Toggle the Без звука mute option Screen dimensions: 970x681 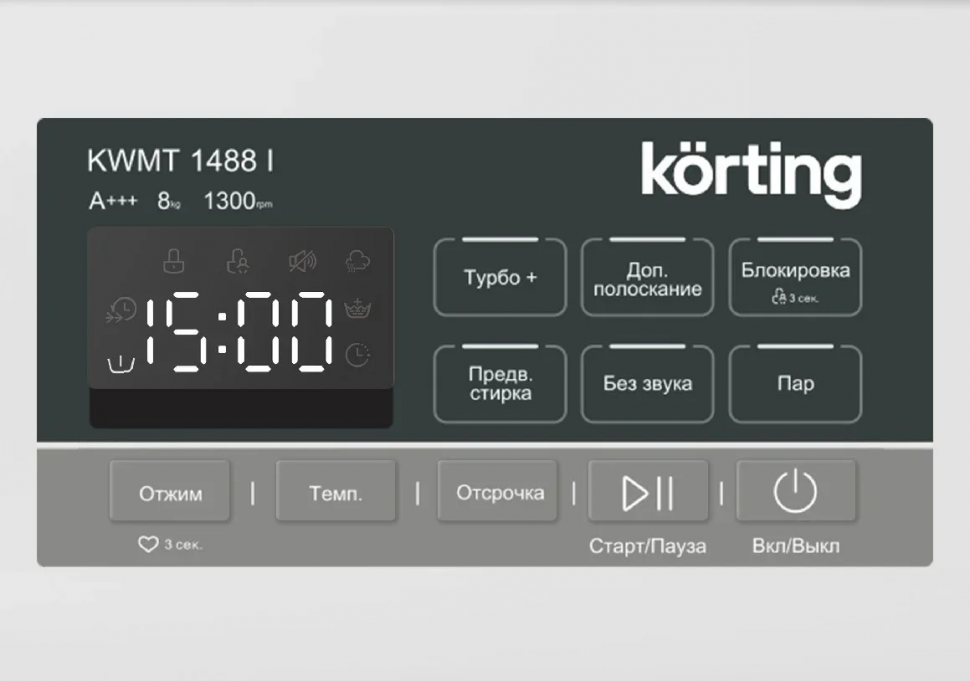647,384
